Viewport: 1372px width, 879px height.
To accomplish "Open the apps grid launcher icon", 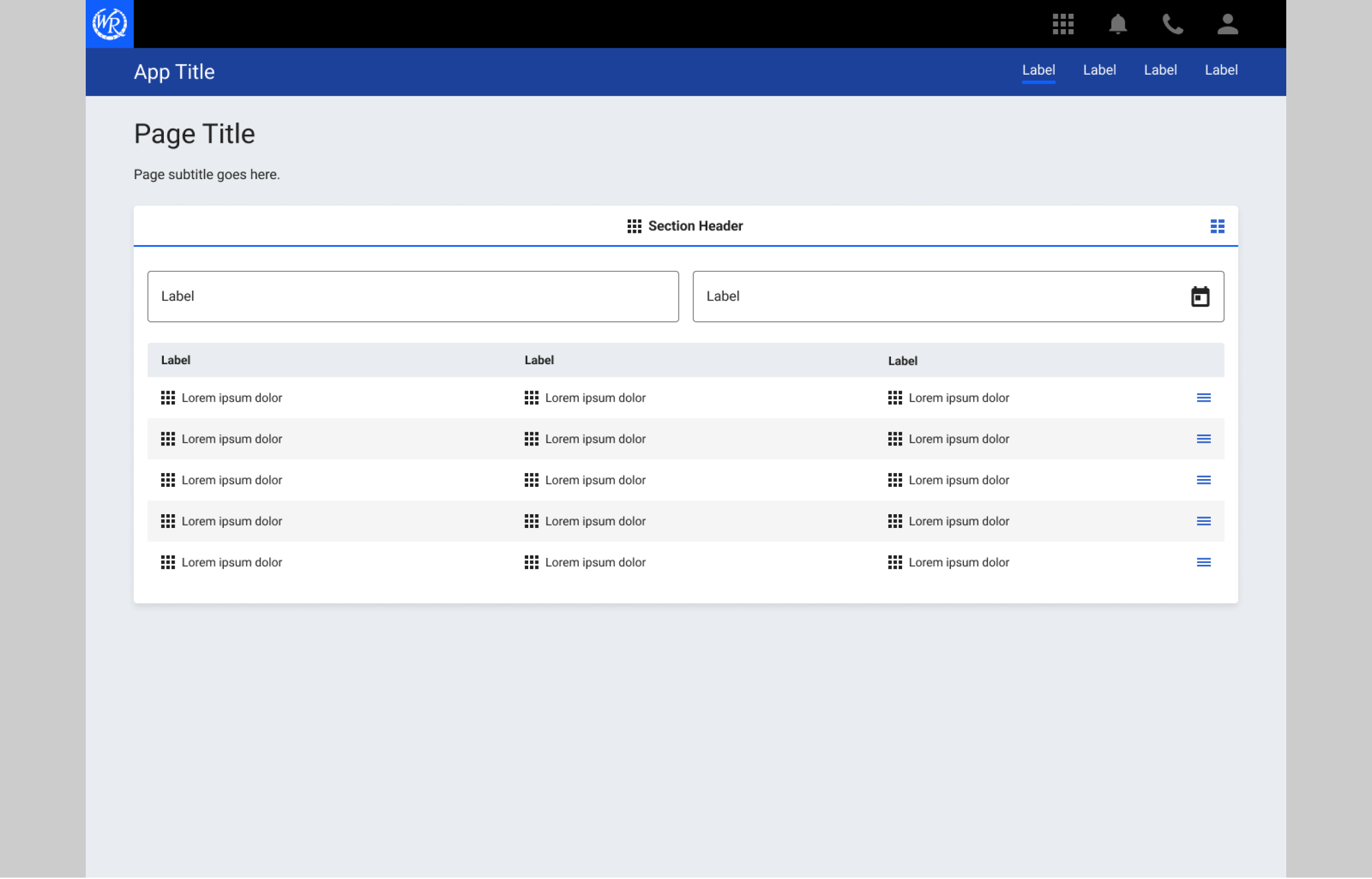I will tap(1063, 24).
